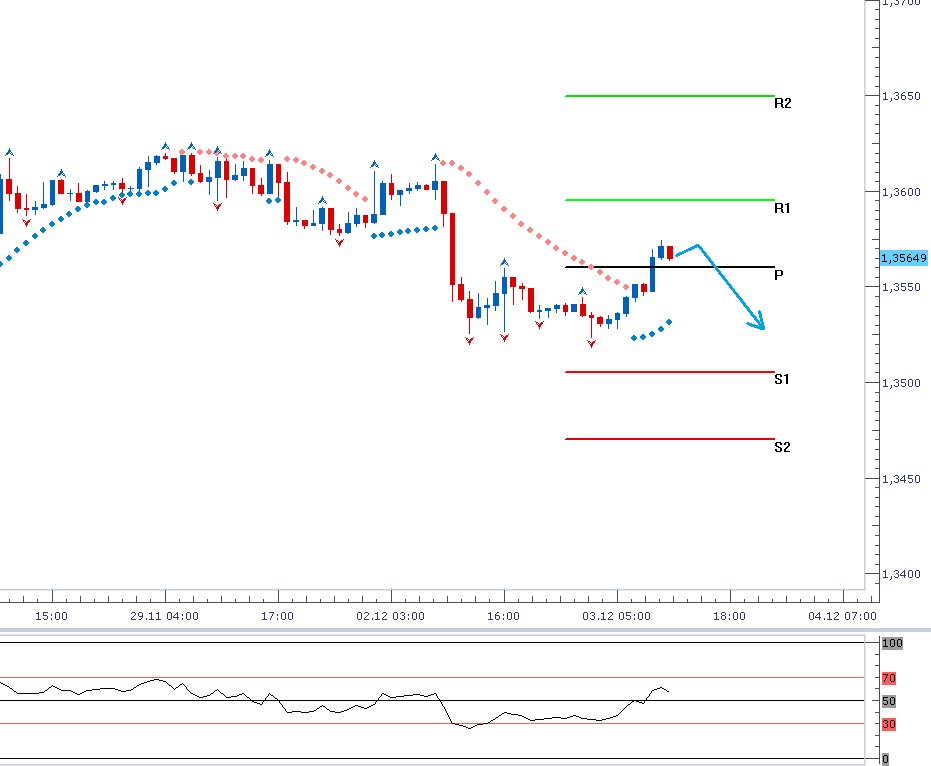Click the RSI 50 midline label
Screen dimensions: 931x766
click(889, 701)
